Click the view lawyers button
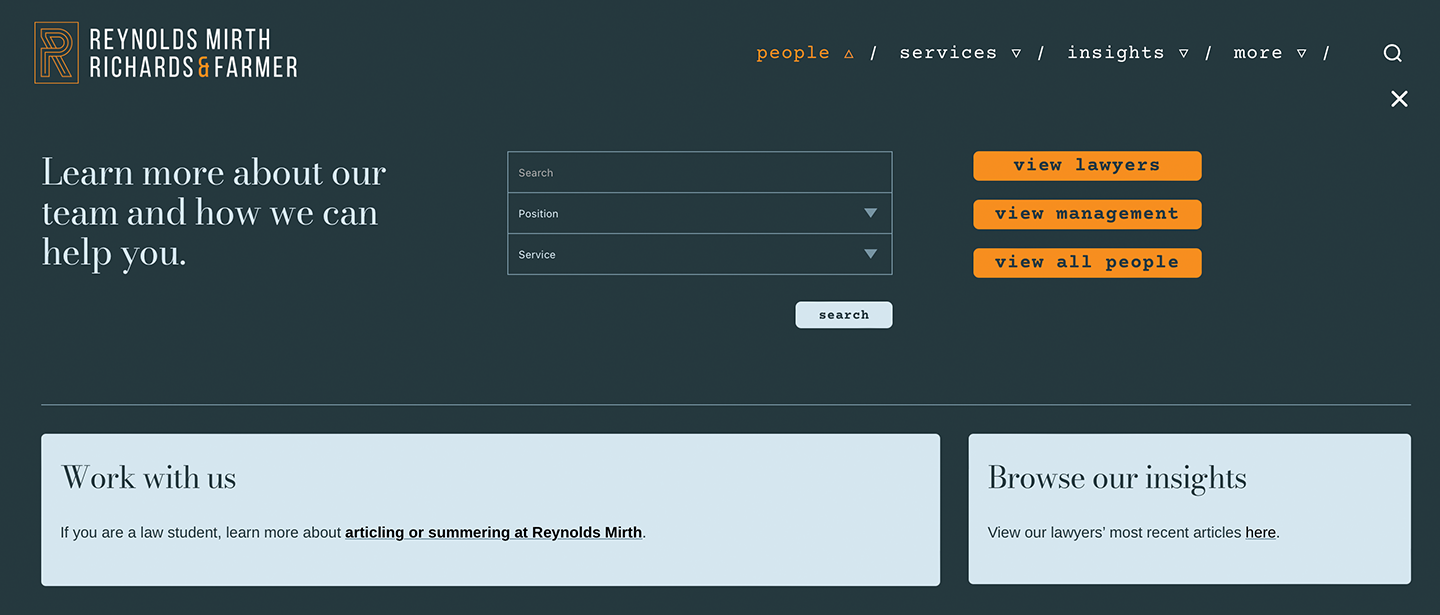Image resolution: width=1440 pixels, height=615 pixels. tap(1087, 166)
